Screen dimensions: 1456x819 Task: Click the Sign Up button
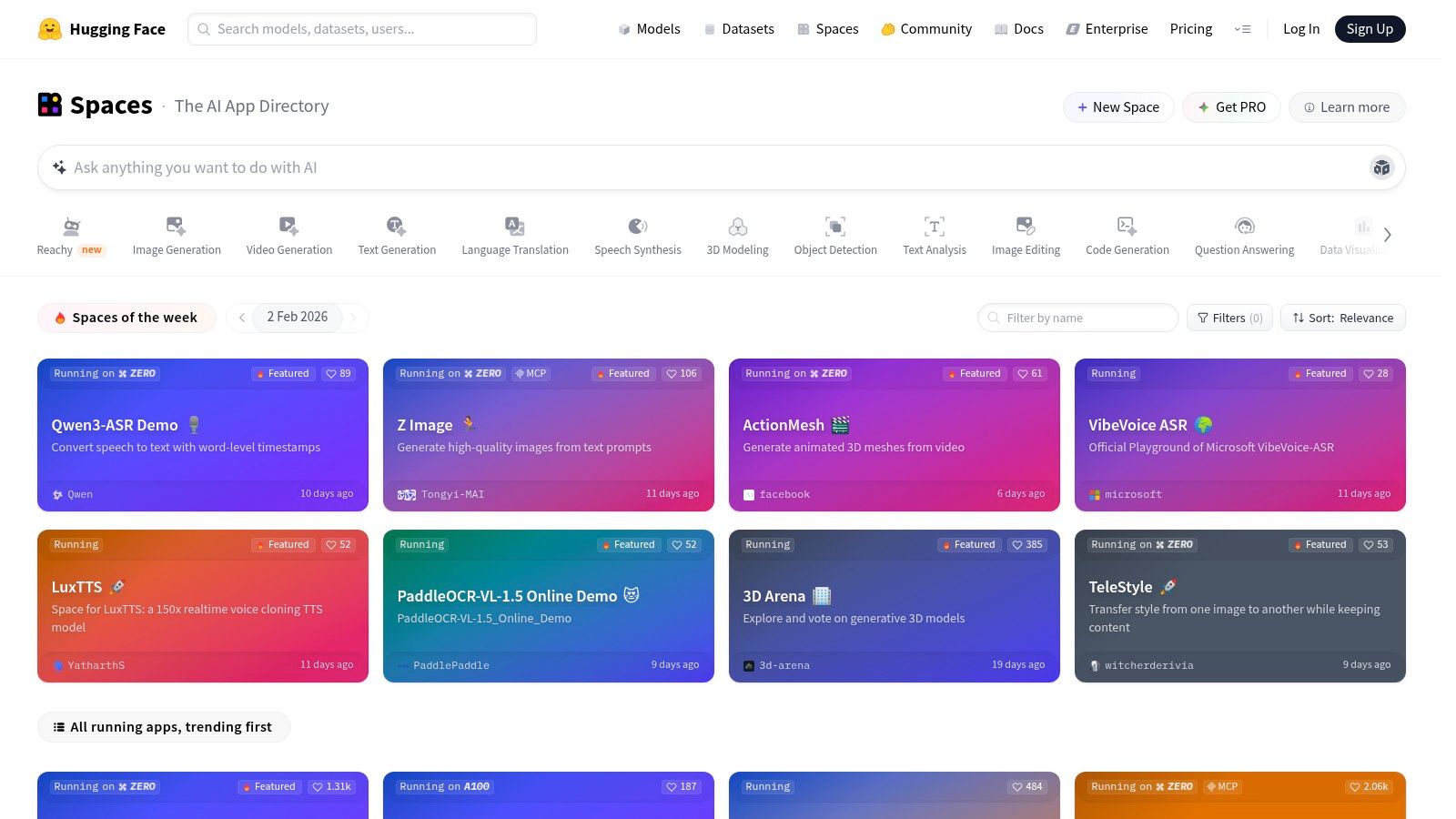point(1370,29)
